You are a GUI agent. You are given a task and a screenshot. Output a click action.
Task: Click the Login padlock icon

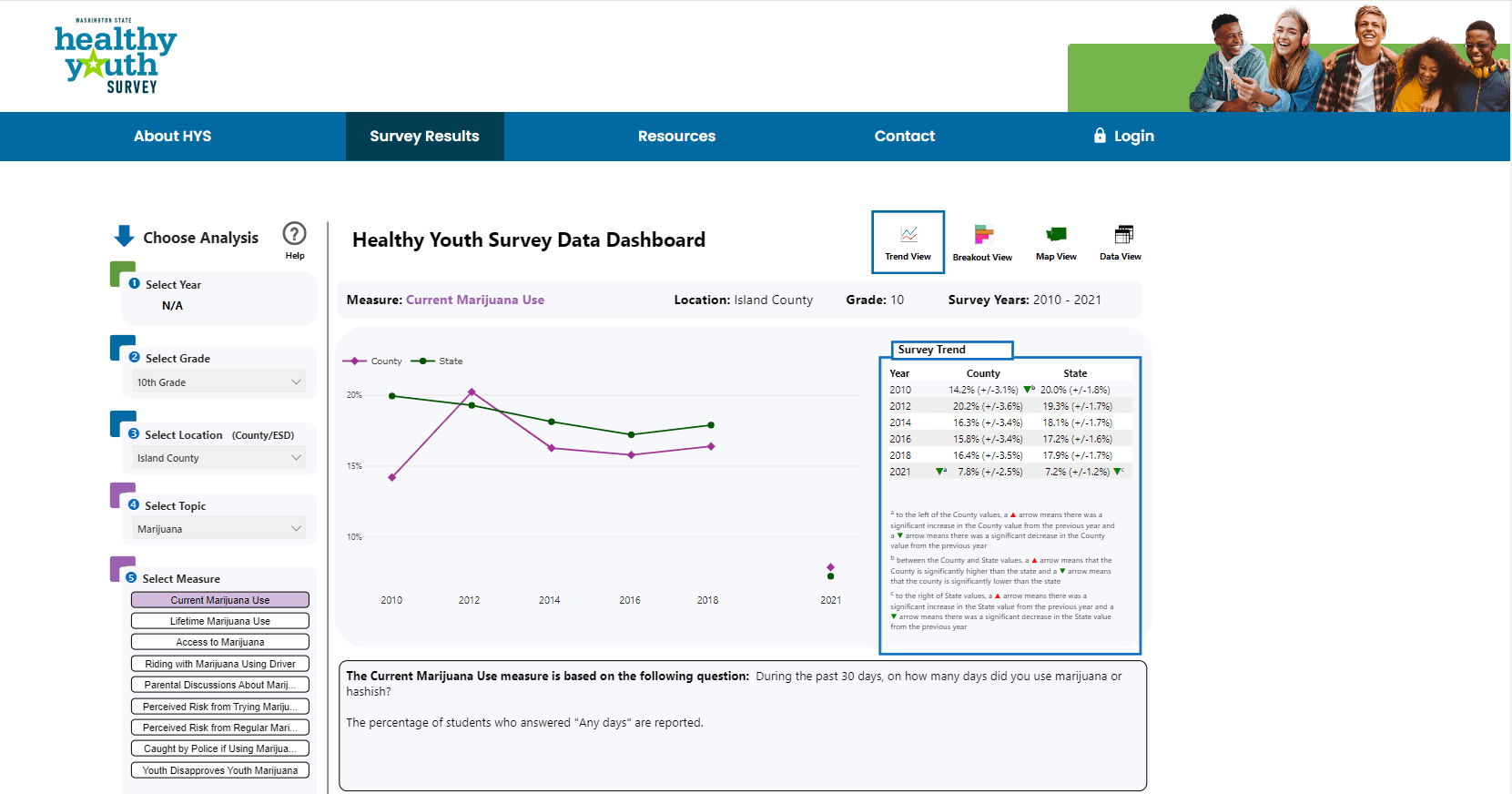(x=1100, y=136)
